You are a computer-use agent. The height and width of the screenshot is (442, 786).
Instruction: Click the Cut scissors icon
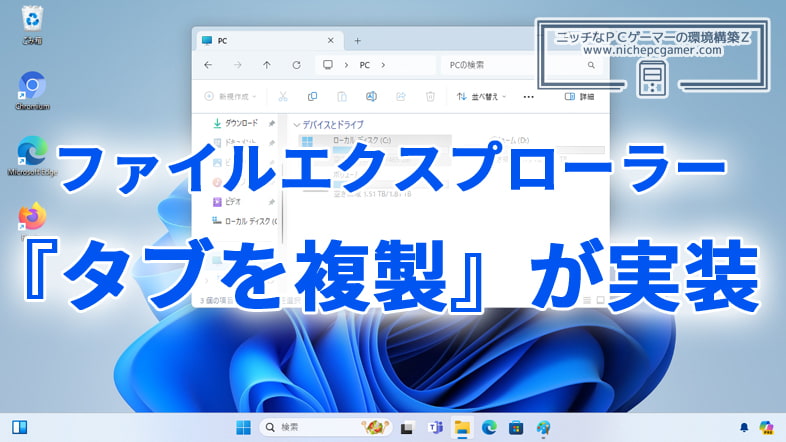point(283,97)
